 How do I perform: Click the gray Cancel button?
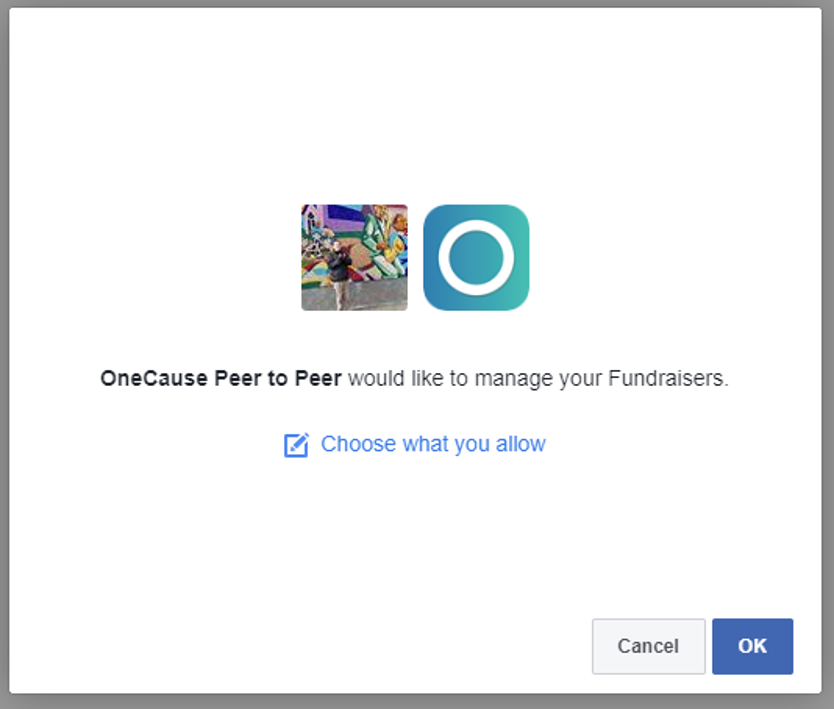click(648, 646)
